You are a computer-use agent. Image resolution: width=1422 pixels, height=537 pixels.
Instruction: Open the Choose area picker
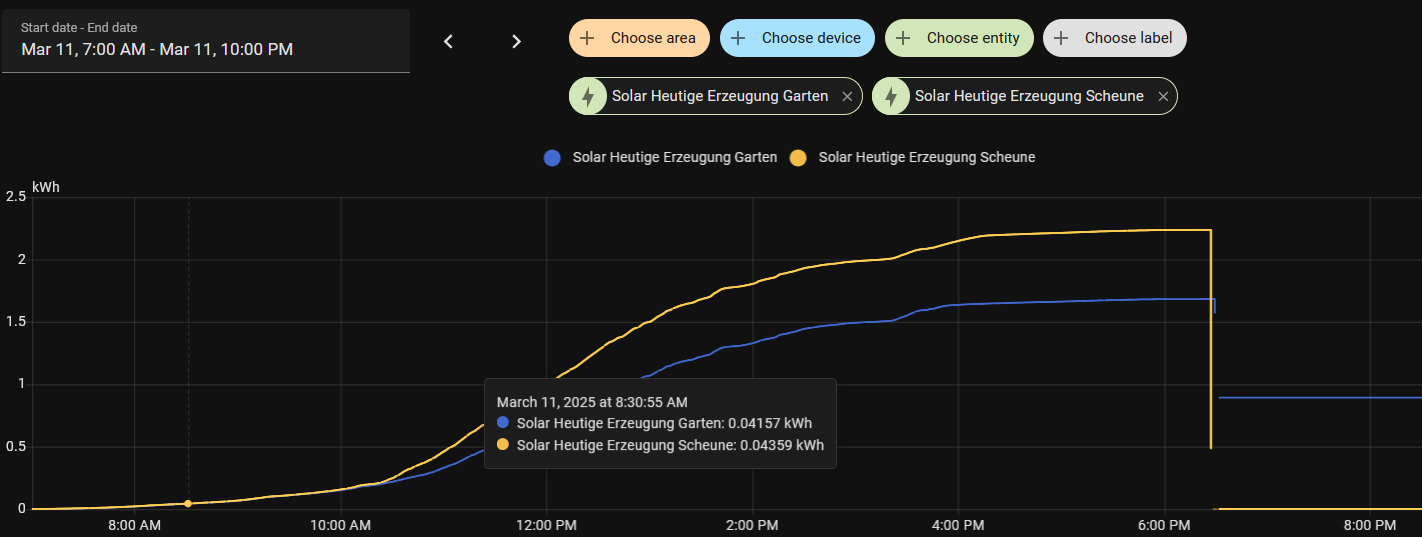640,38
